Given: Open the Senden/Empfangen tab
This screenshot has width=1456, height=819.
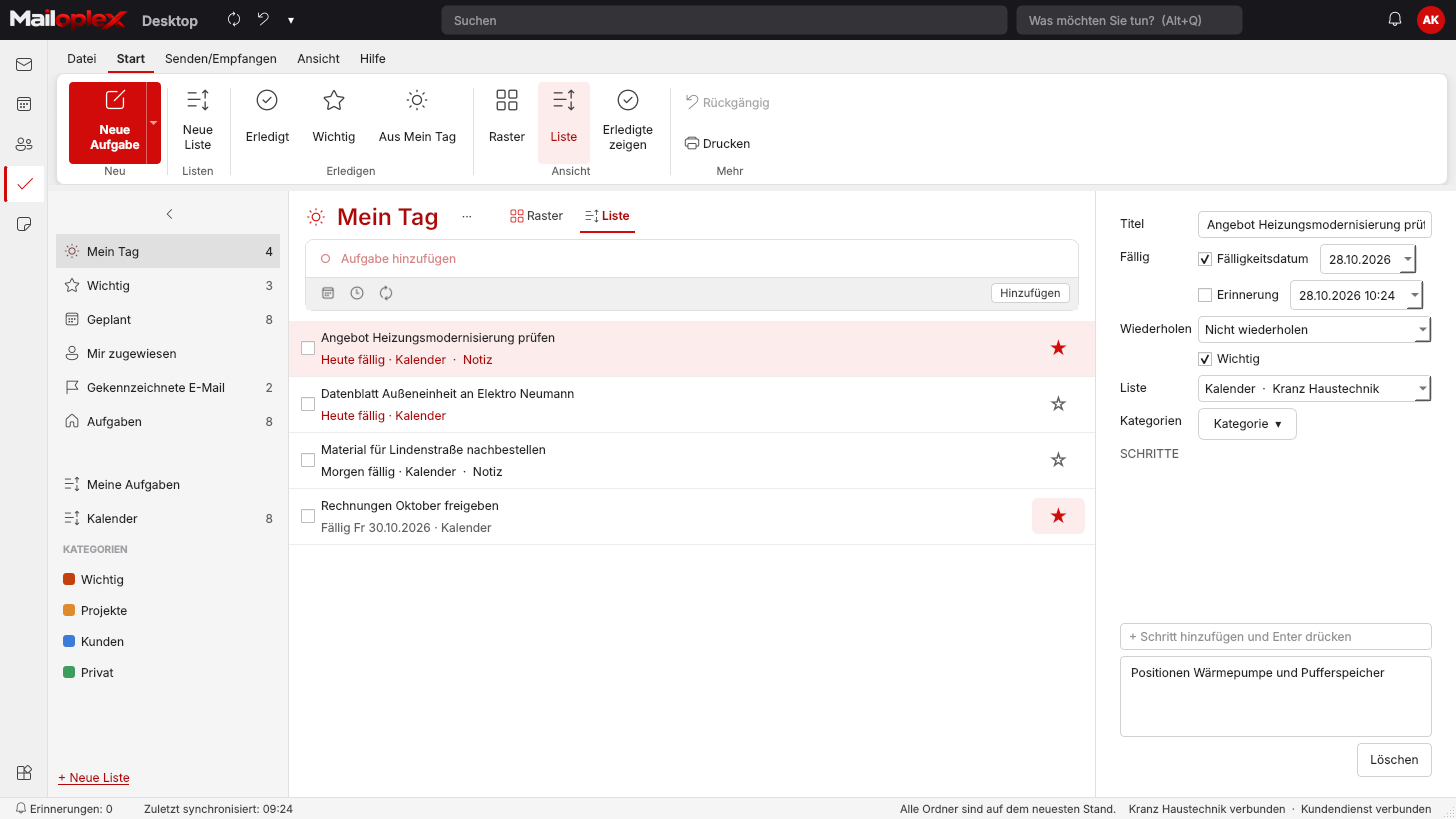Looking at the screenshot, I should coord(221,59).
